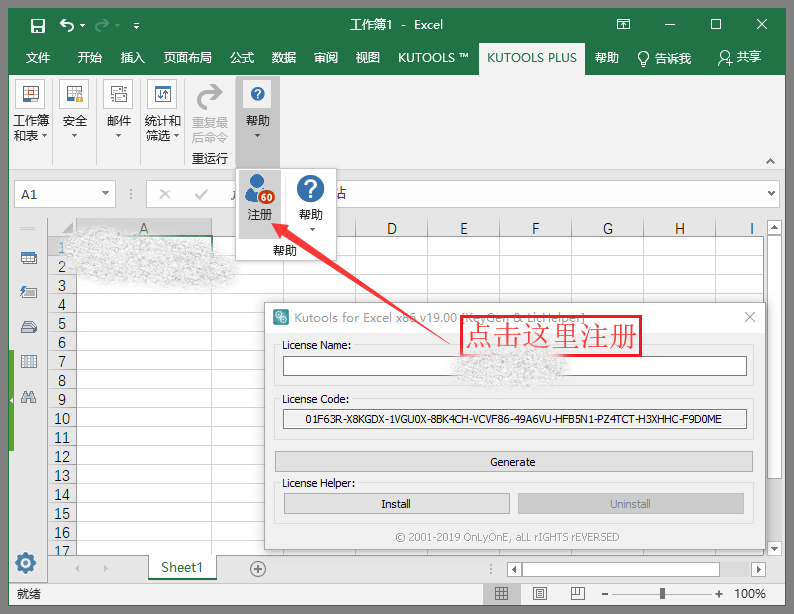Screen dimensions: 794x614
Task: Switch to the 公式 ribbon tab
Action: [242, 58]
